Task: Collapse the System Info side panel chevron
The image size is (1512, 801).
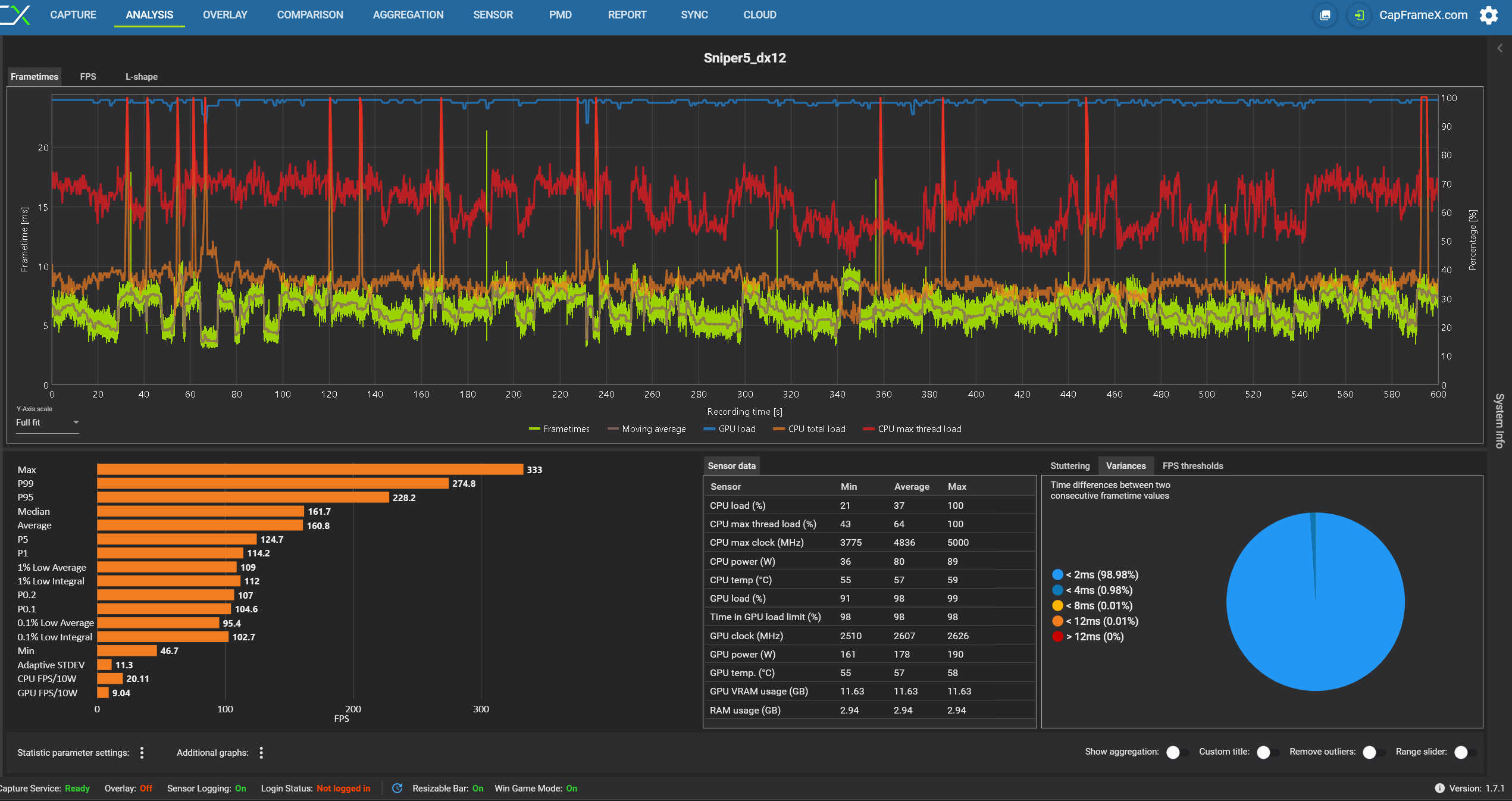Action: pyautogui.click(x=1500, y=48)
